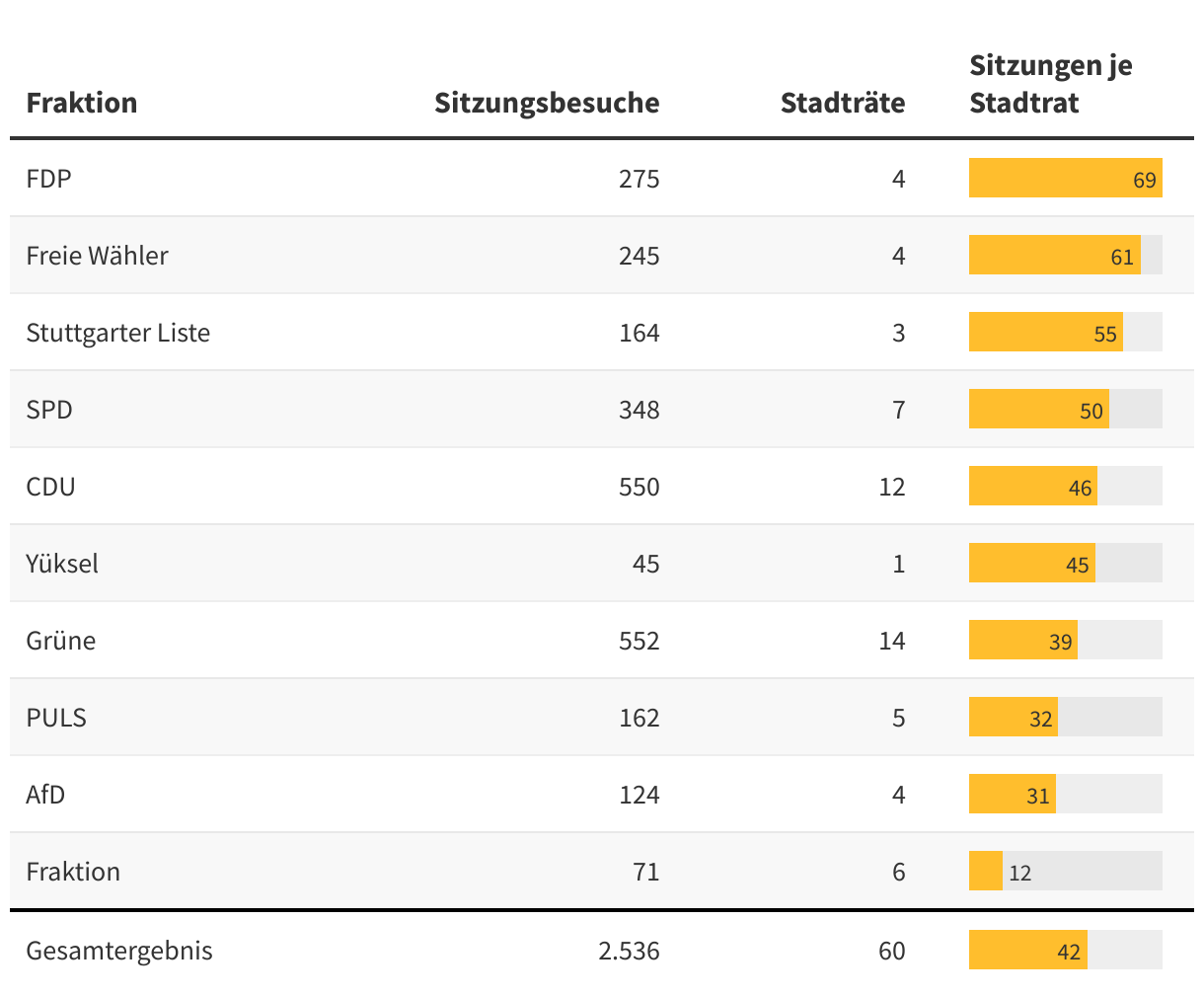Click the Fraktion row bar showing 12
Viewport: 1204px width, 997px height.
click(x=986, y=872)
